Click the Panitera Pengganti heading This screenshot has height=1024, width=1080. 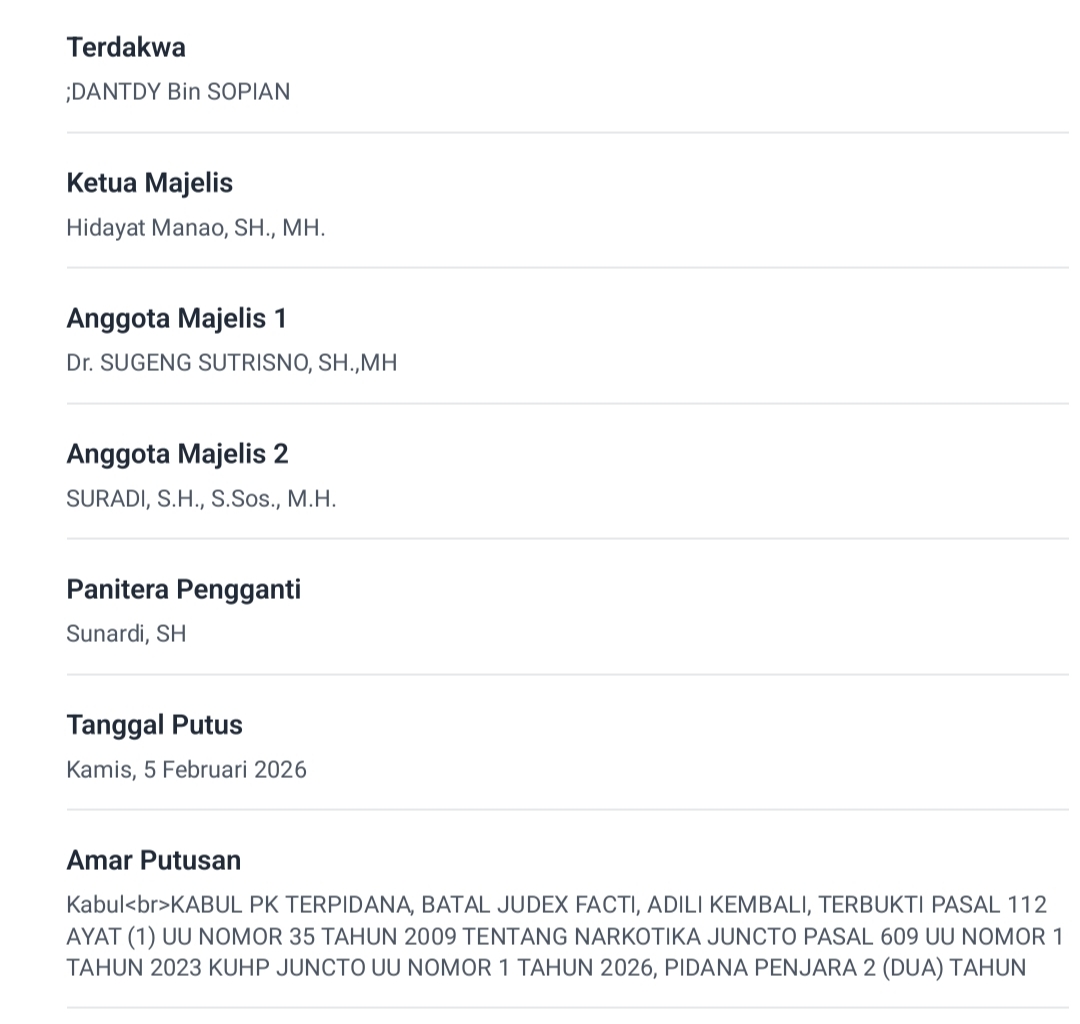(183, 589)
